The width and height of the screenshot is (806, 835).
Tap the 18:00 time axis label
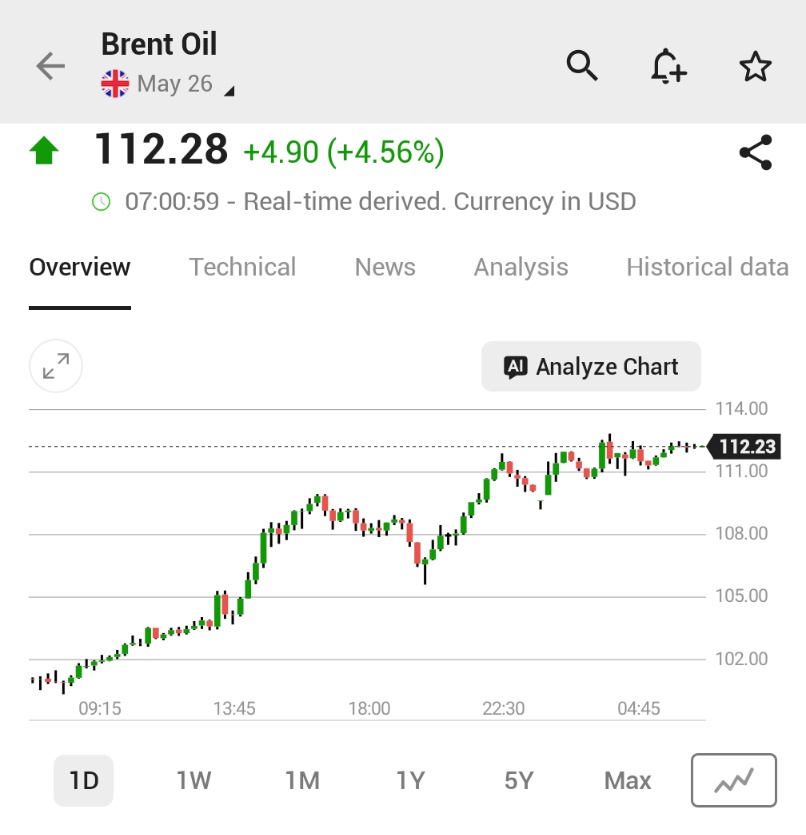click(x=369, y=709)
